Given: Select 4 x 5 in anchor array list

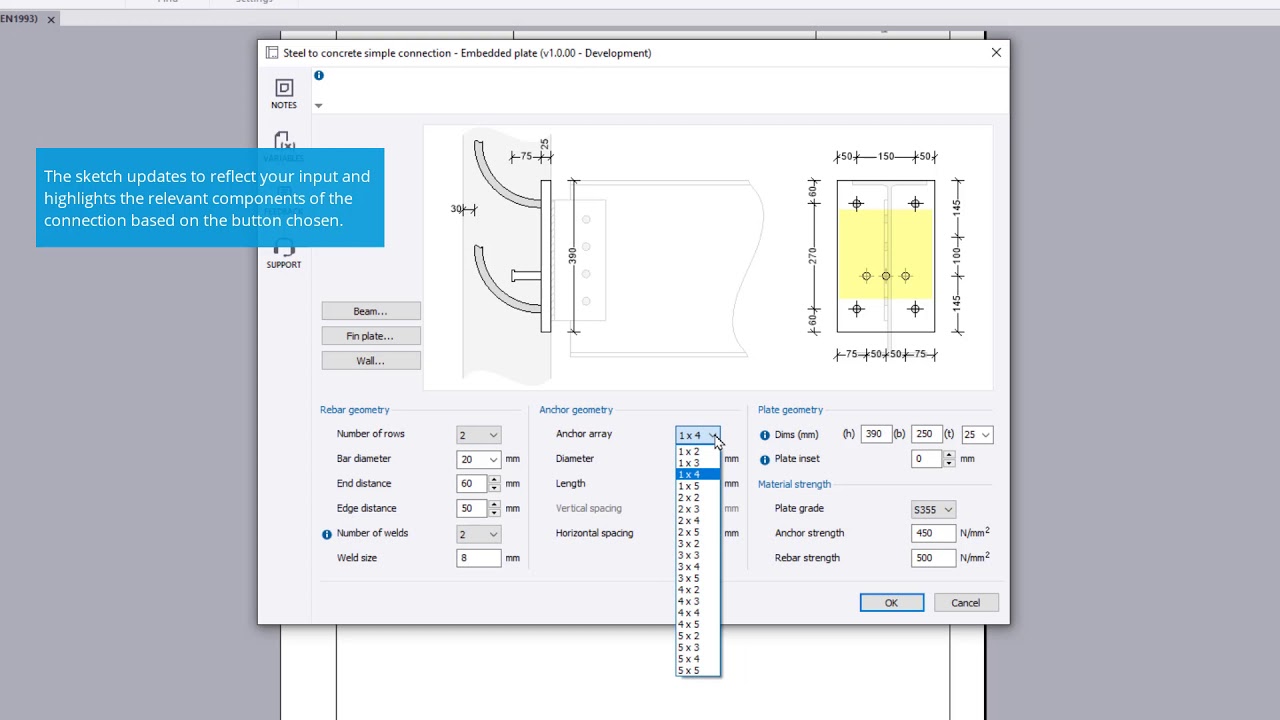Looking at the screenshot, I should click(697, 624).
